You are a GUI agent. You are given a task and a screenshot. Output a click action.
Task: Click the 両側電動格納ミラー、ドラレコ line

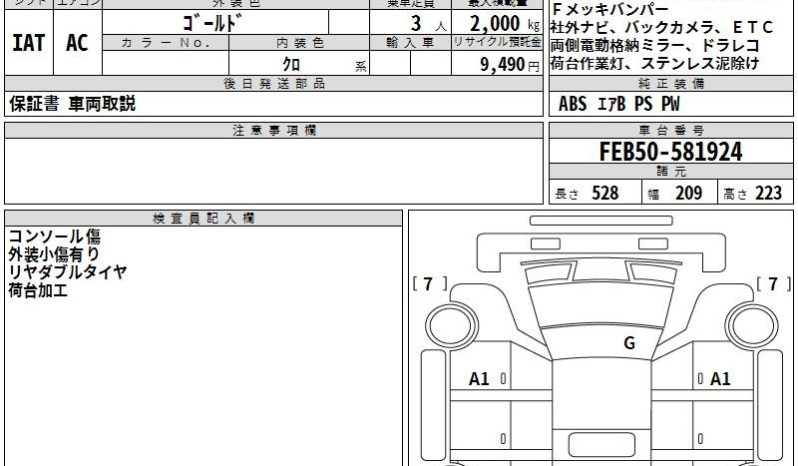(x=656, y=45)
